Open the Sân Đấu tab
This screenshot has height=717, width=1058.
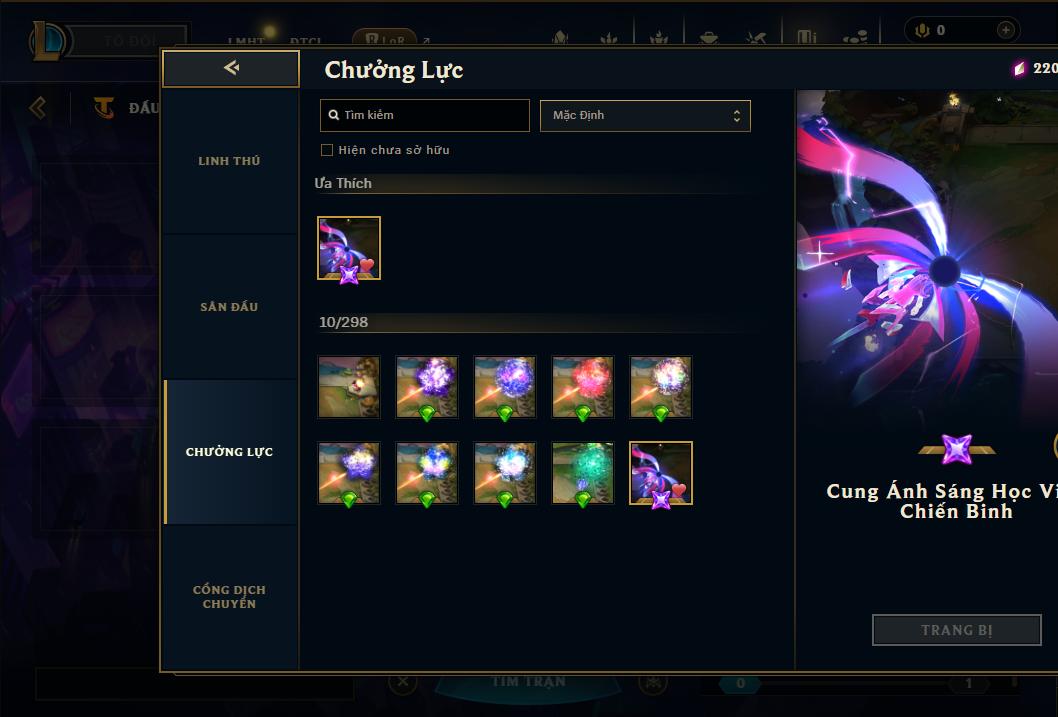tap(230, 307)
